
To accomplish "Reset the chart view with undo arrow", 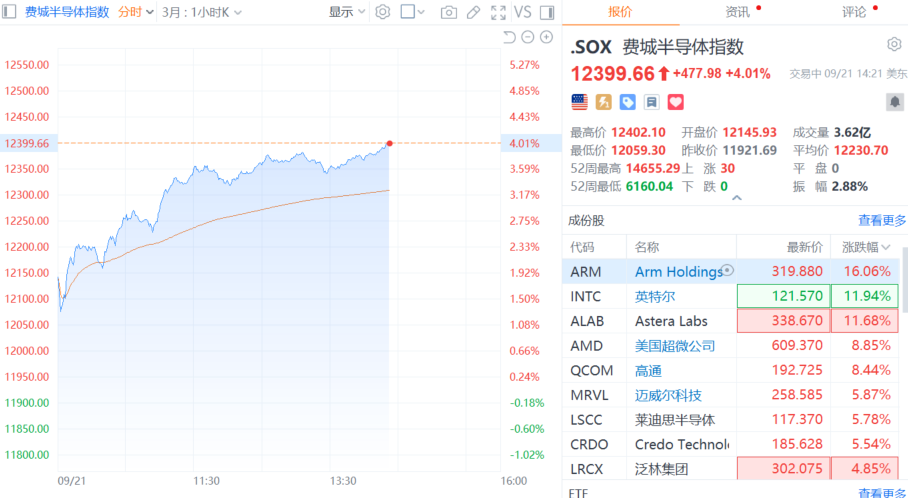I will tap(509, 37).
